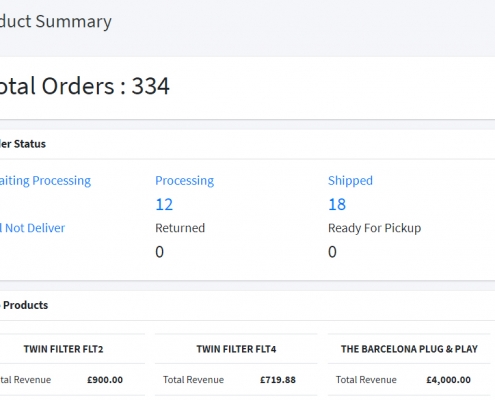Click the Total Orders : 334 heading
495x400 pixels.
[x=85, y=86]
